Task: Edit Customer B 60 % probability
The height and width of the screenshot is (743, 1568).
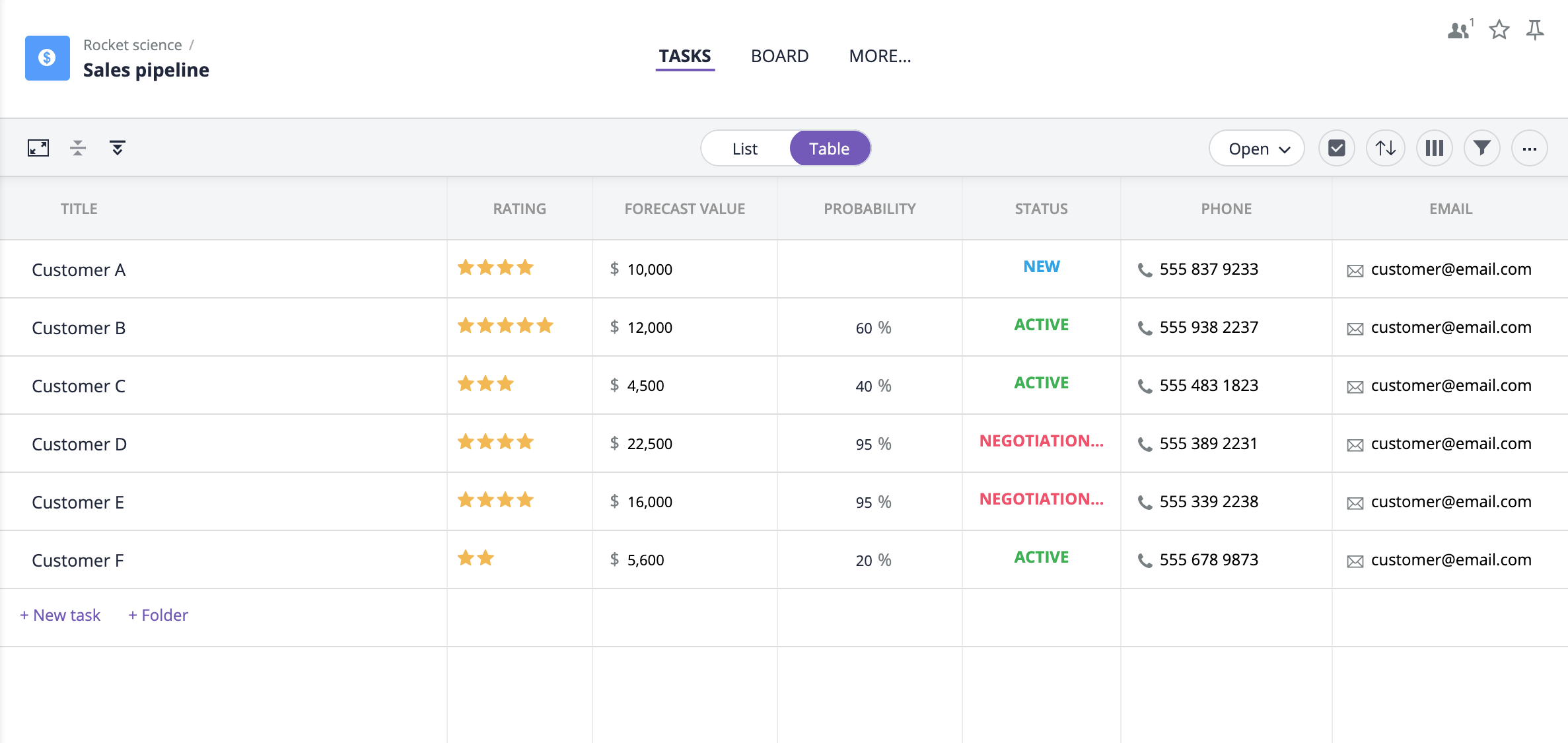Action: 873,328
